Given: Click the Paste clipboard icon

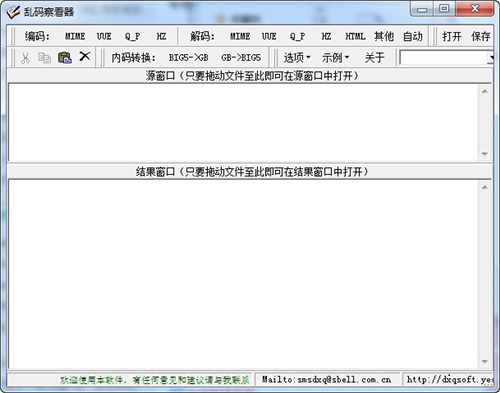Looking at the screenshot, I should point(65,57).
